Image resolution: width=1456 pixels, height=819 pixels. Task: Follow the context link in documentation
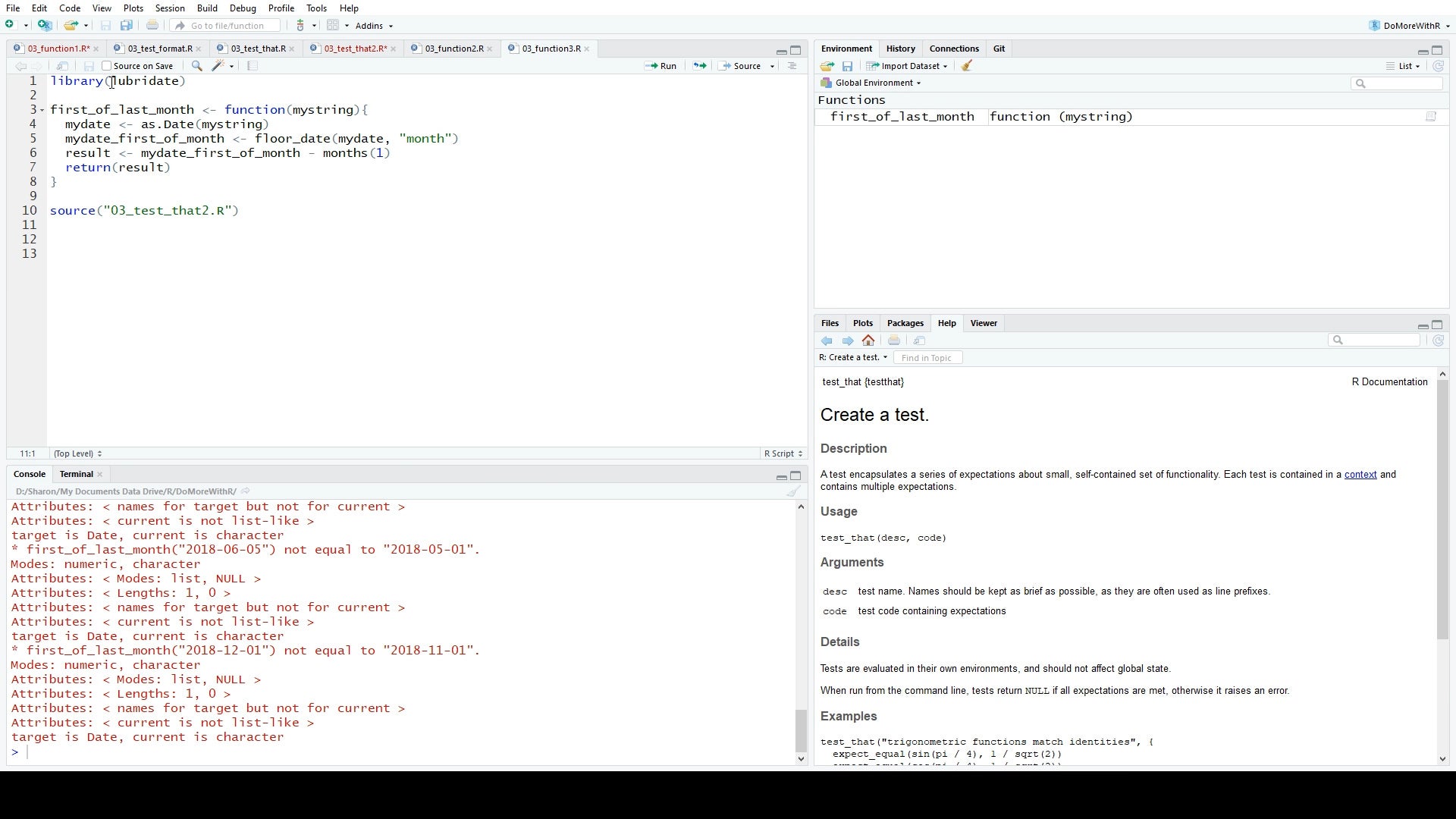click(1360, 475)
